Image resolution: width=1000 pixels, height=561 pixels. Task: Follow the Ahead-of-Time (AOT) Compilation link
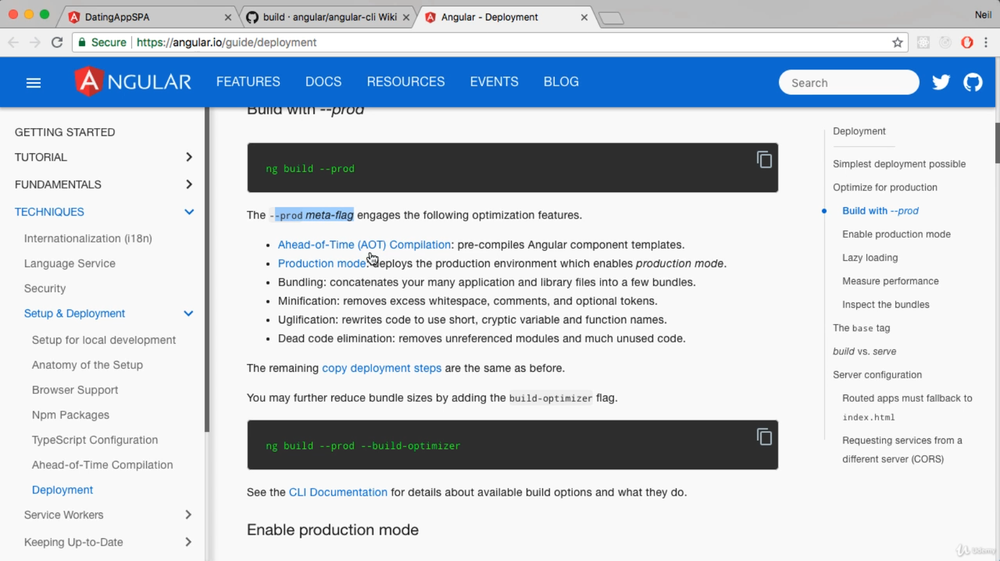[364, 245]
